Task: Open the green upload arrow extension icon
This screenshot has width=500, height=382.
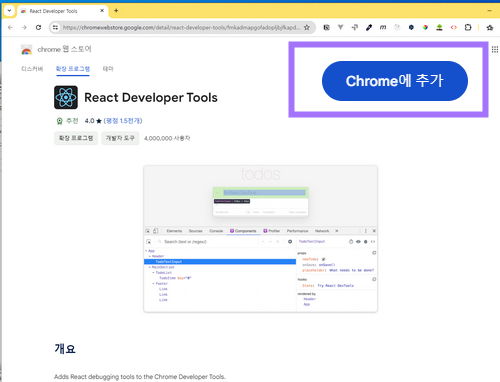Action: click(x=439, y=27)
